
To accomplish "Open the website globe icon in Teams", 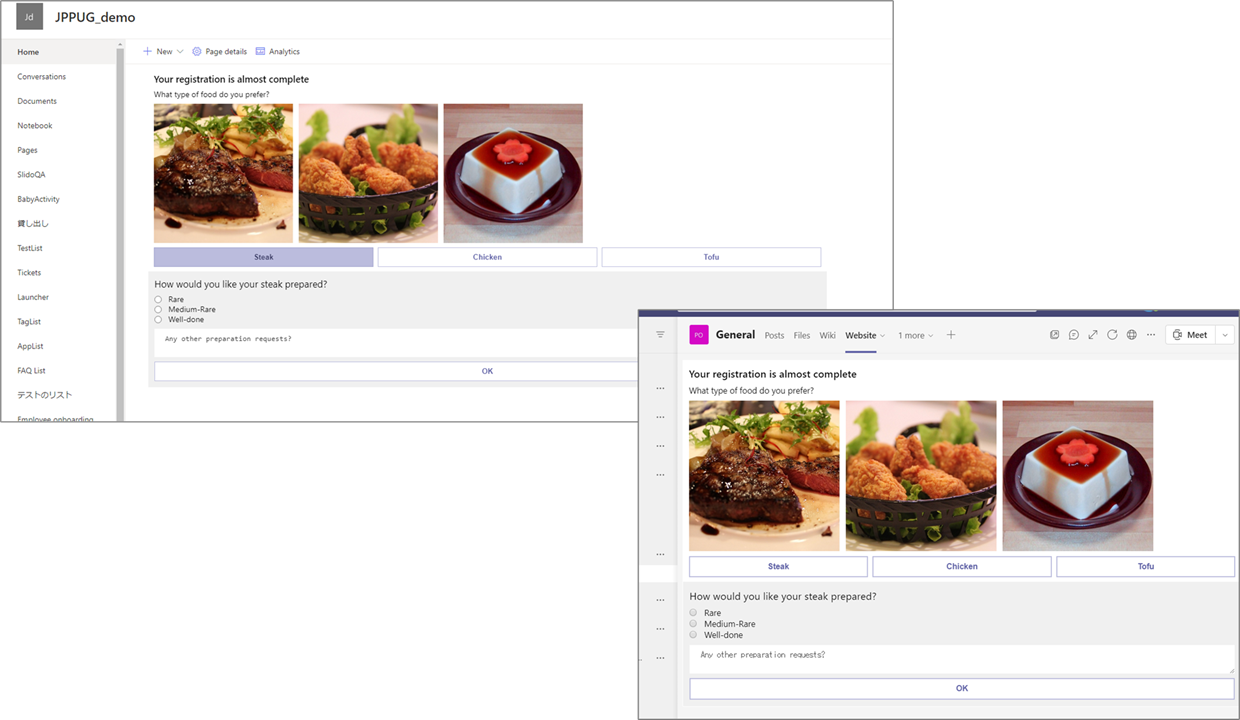I will pyautogui.click(x=1131, y=335).
